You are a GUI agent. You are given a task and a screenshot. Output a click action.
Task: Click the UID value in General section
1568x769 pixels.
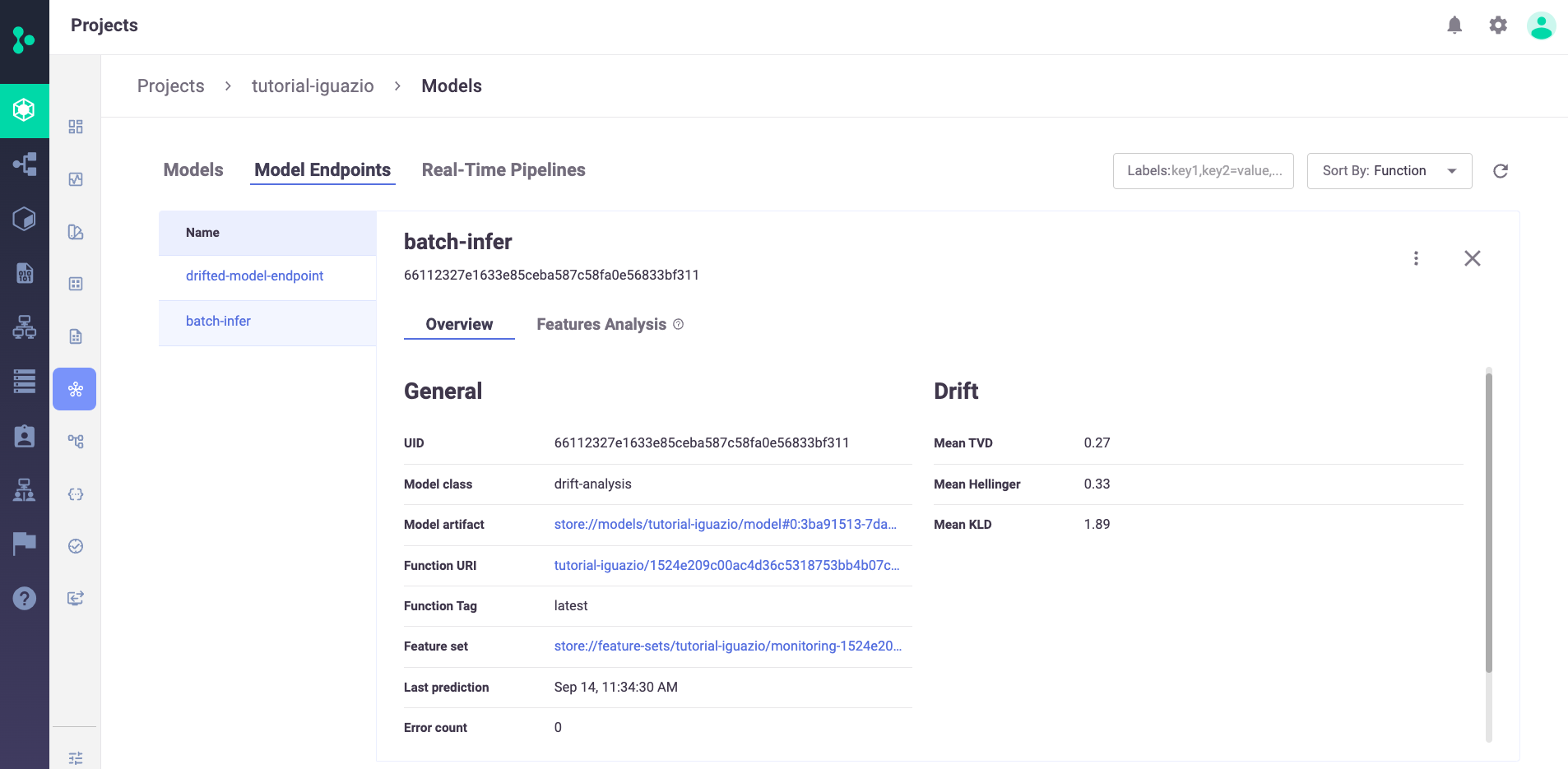pos(702,443)
